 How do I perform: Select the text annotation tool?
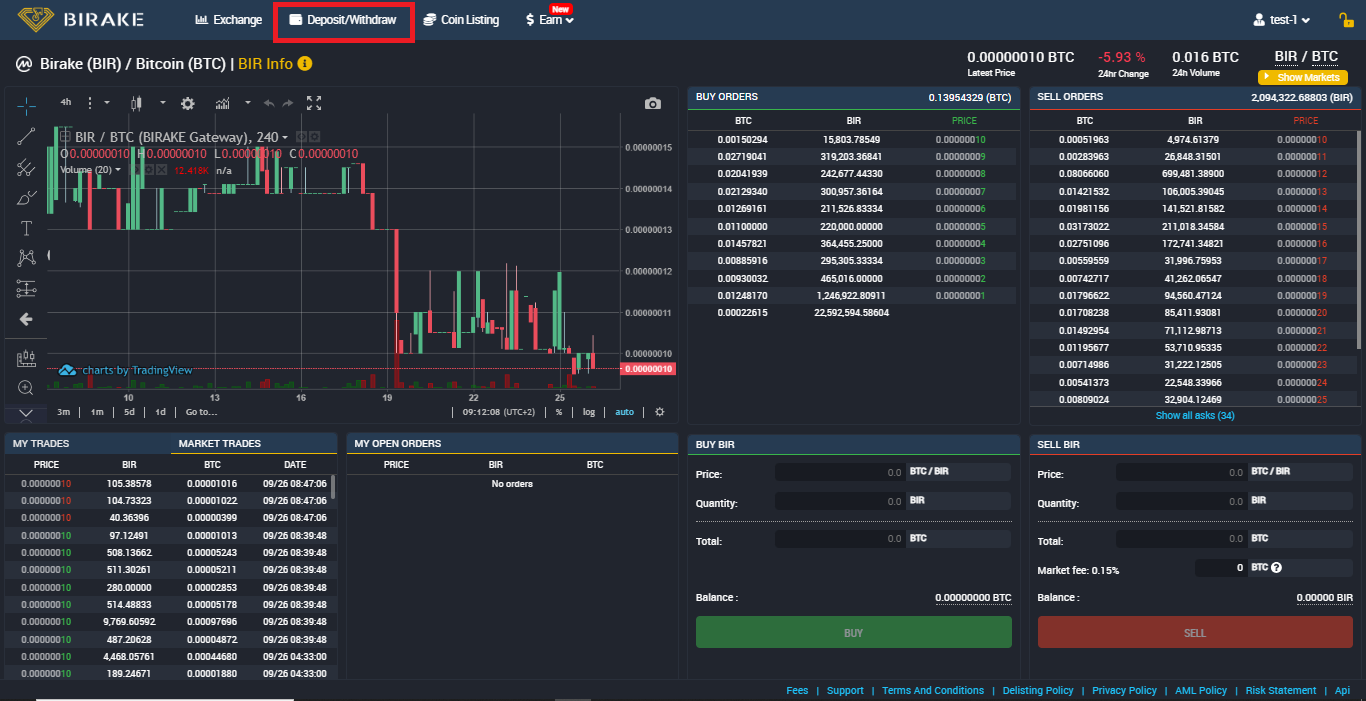tap(27, 228)
